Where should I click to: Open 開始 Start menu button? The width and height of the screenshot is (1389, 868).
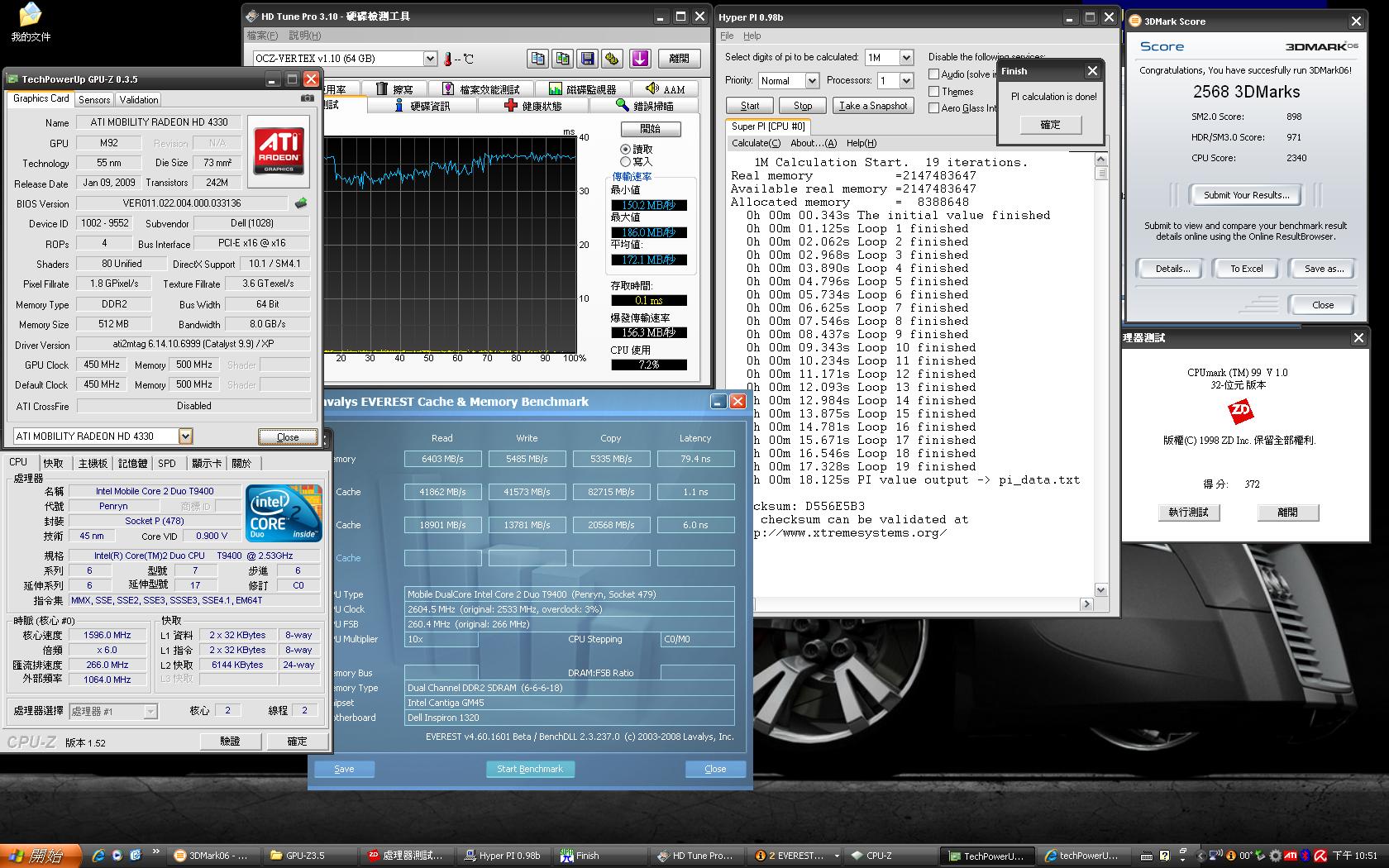coord(40,856)
